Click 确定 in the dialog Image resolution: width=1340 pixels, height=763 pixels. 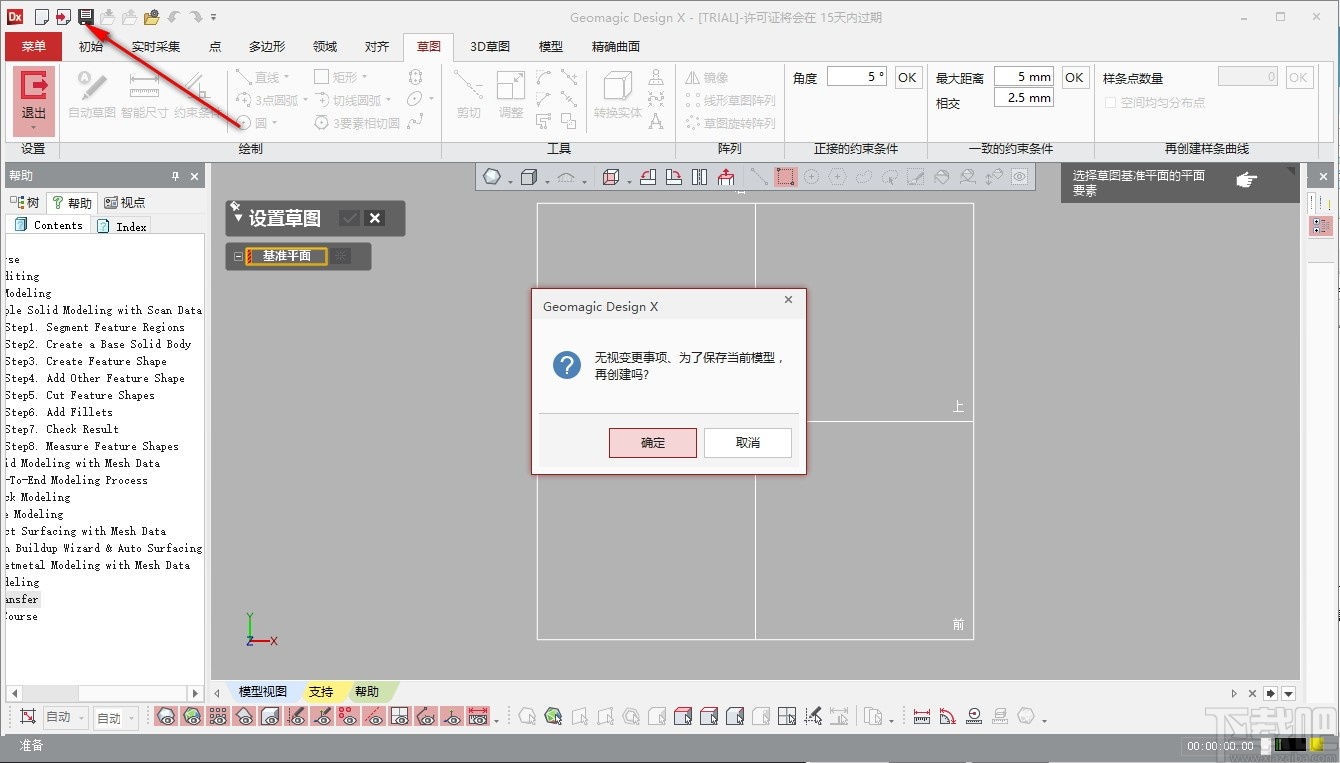(652, 442)
